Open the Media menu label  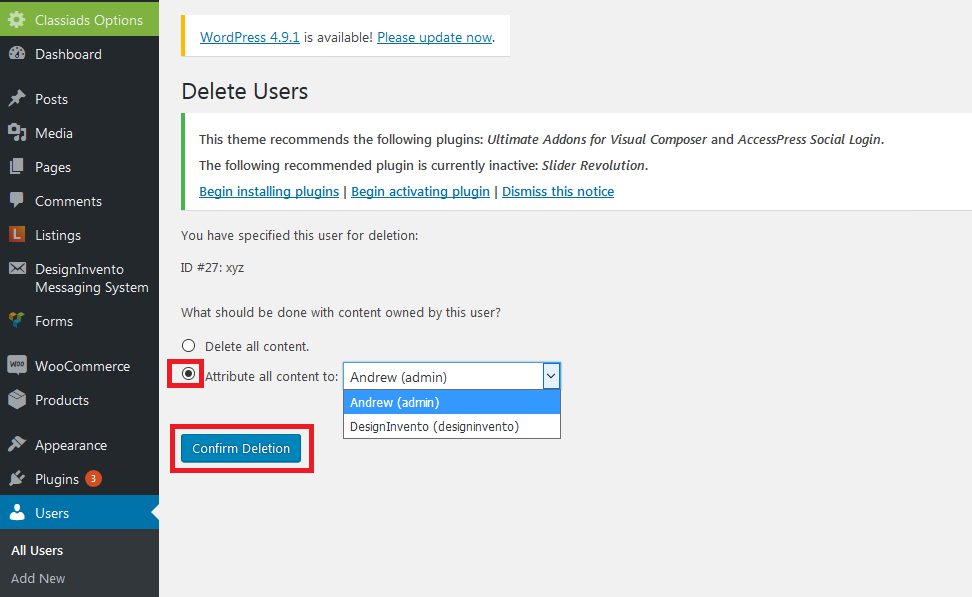54,133
